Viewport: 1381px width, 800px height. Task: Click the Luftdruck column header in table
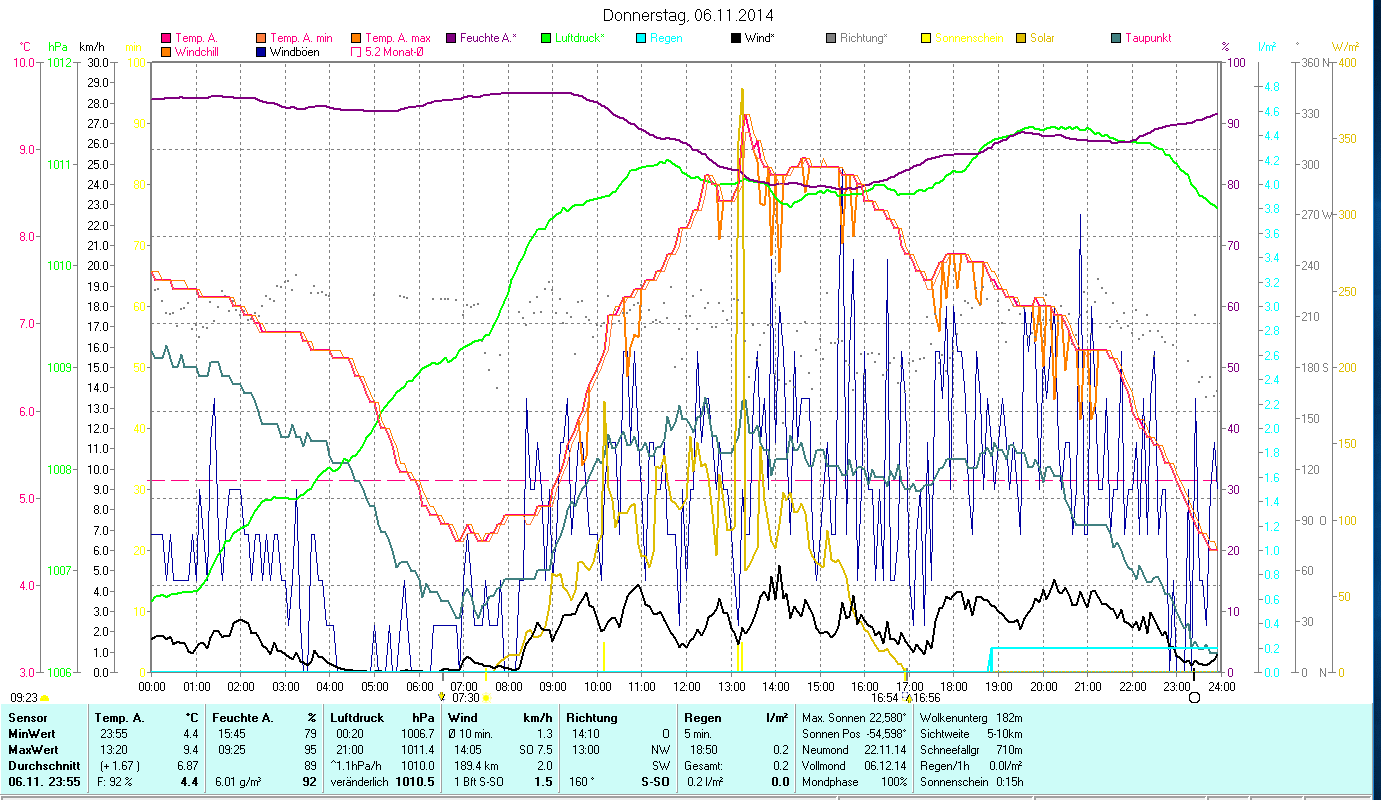click(x=357, y=718)
